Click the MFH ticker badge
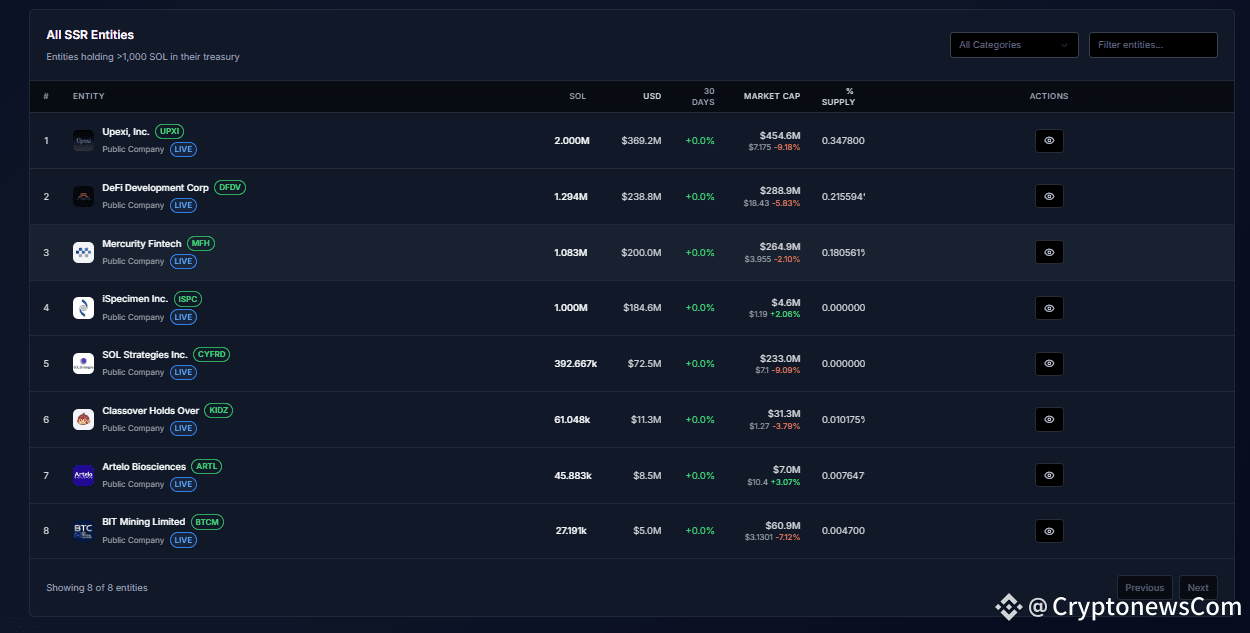The width and height of the screenshot is (1250, 633). (201, 244)
